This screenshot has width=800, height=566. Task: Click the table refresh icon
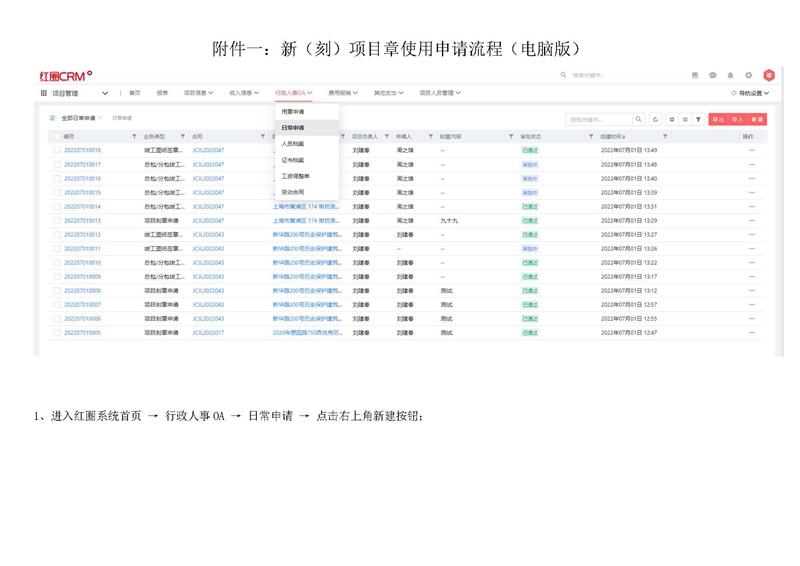click(656, 119)
